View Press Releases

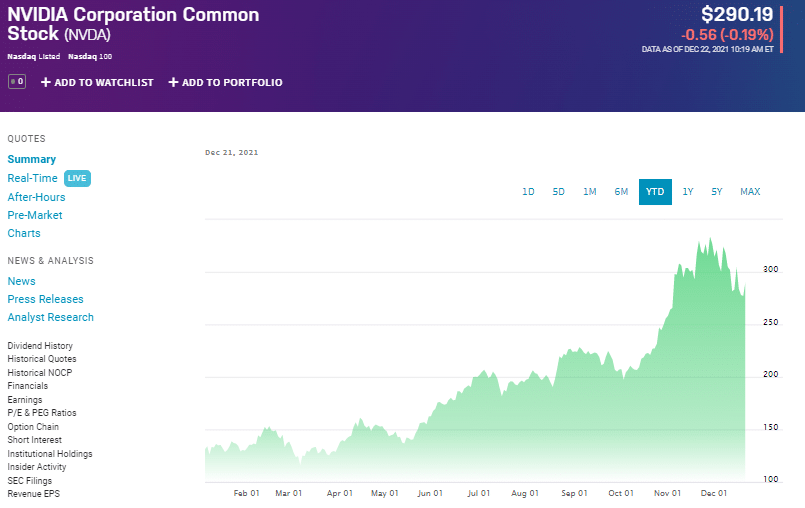pos(45,299)
